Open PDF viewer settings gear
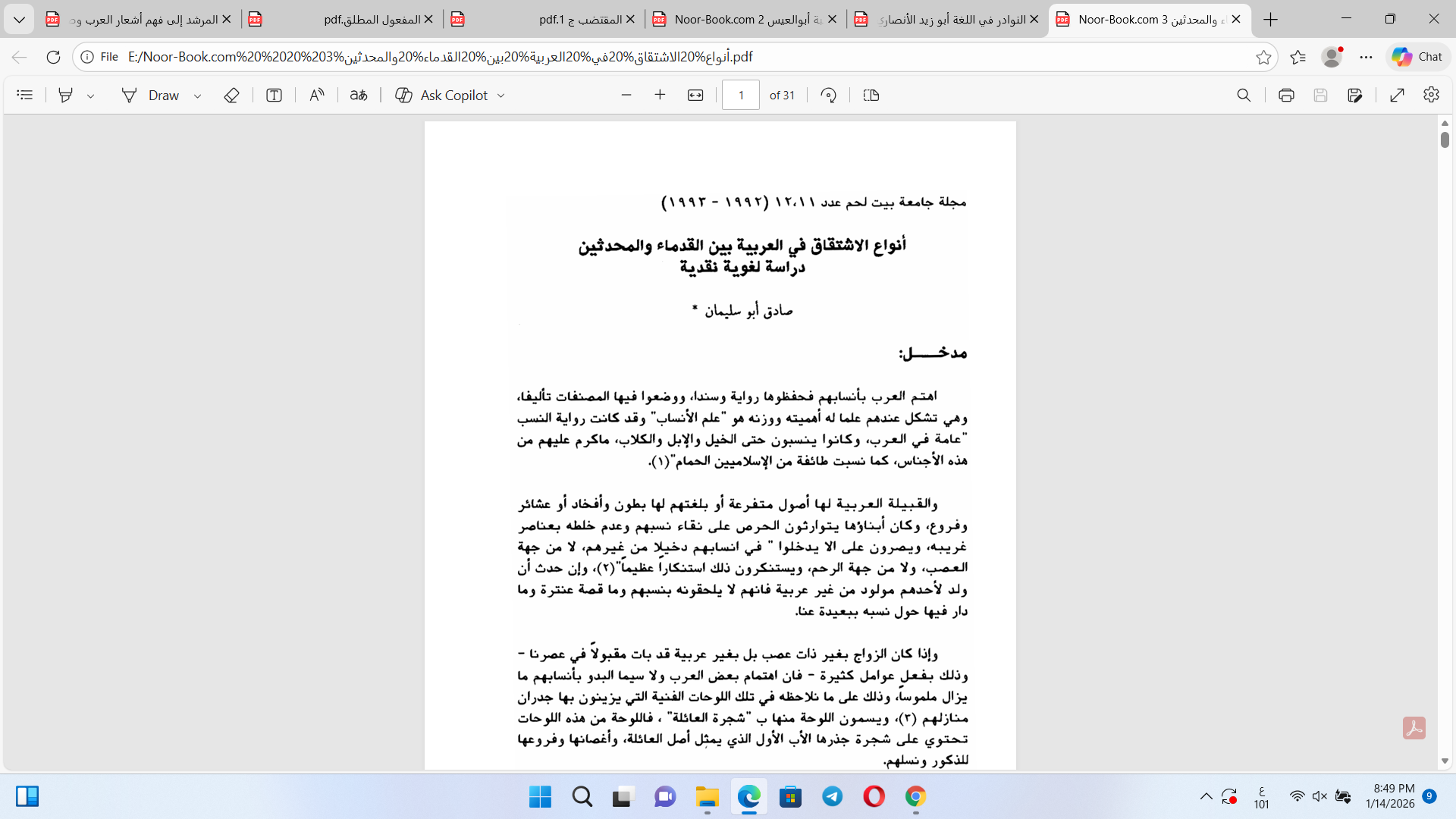This screenshot has width=1456, height=819. (1432, 96)
